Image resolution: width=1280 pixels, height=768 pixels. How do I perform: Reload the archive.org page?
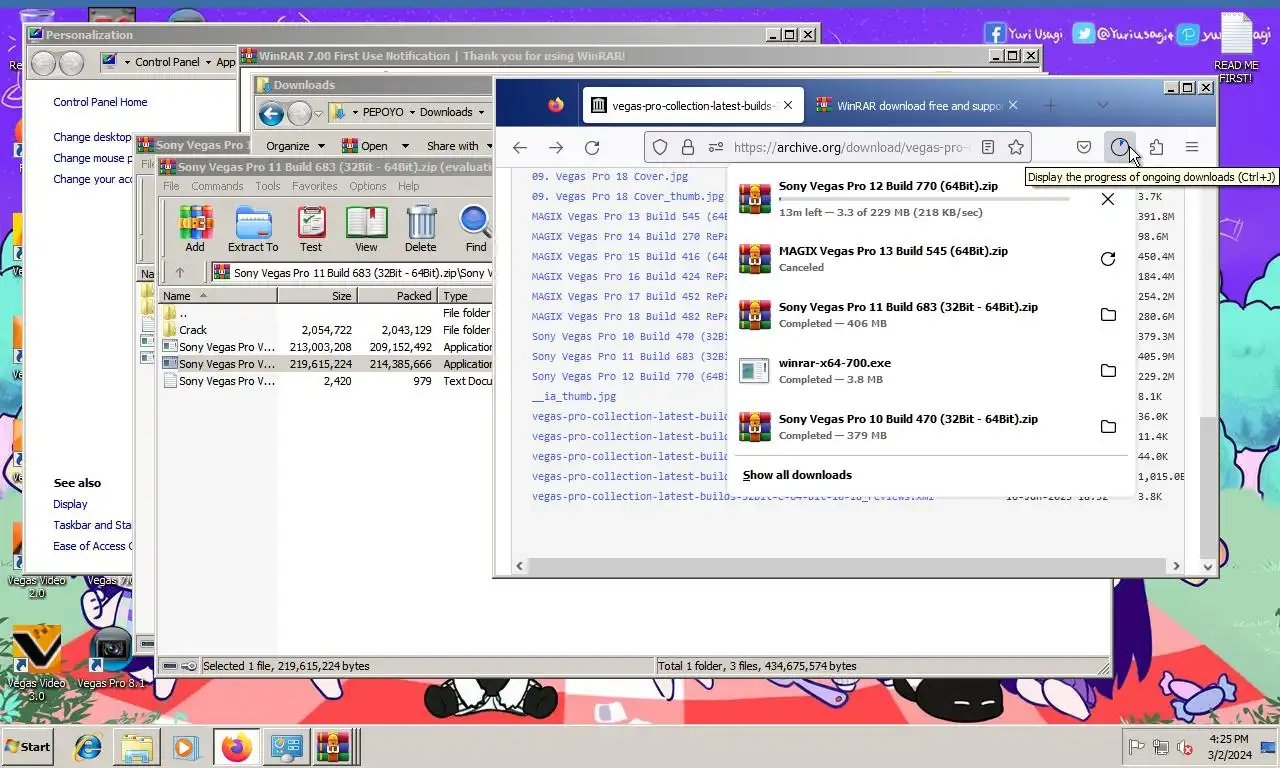click(x=592, y=147)
